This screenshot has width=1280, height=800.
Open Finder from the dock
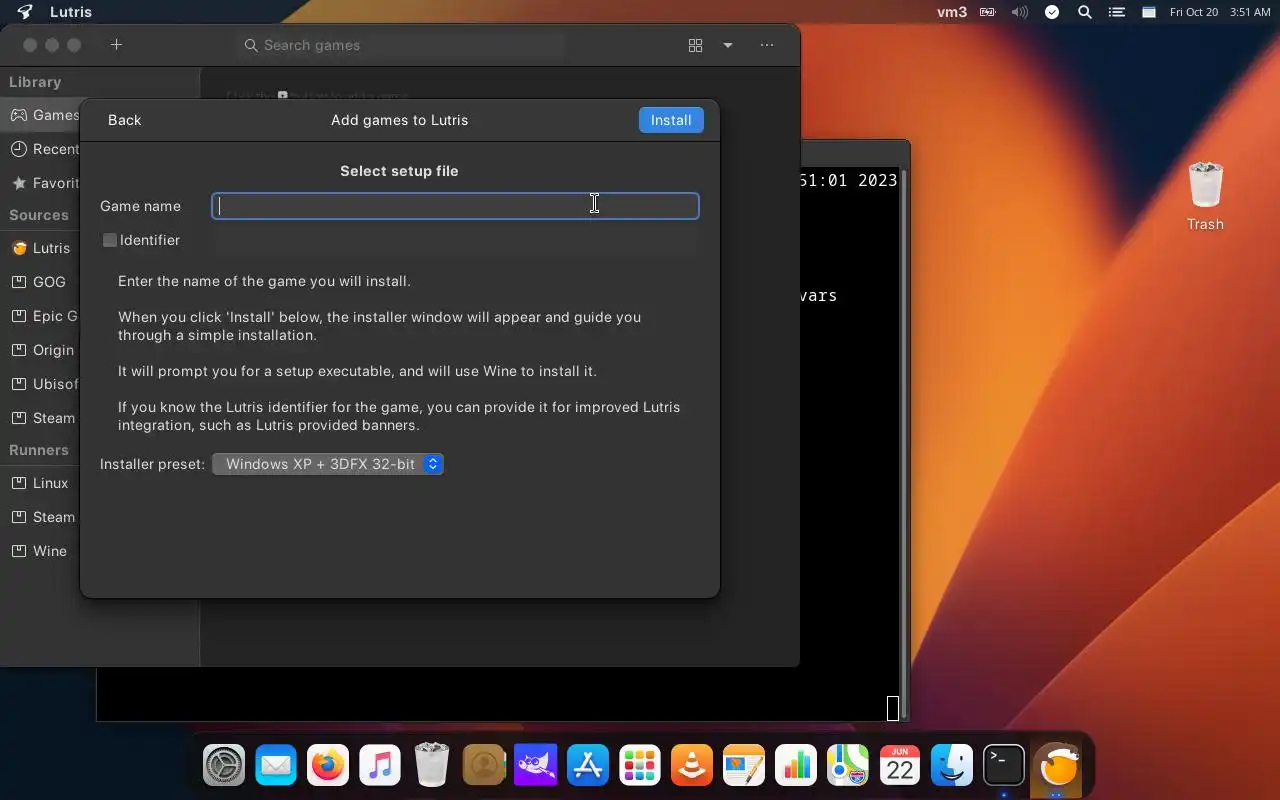click(952, 767)
